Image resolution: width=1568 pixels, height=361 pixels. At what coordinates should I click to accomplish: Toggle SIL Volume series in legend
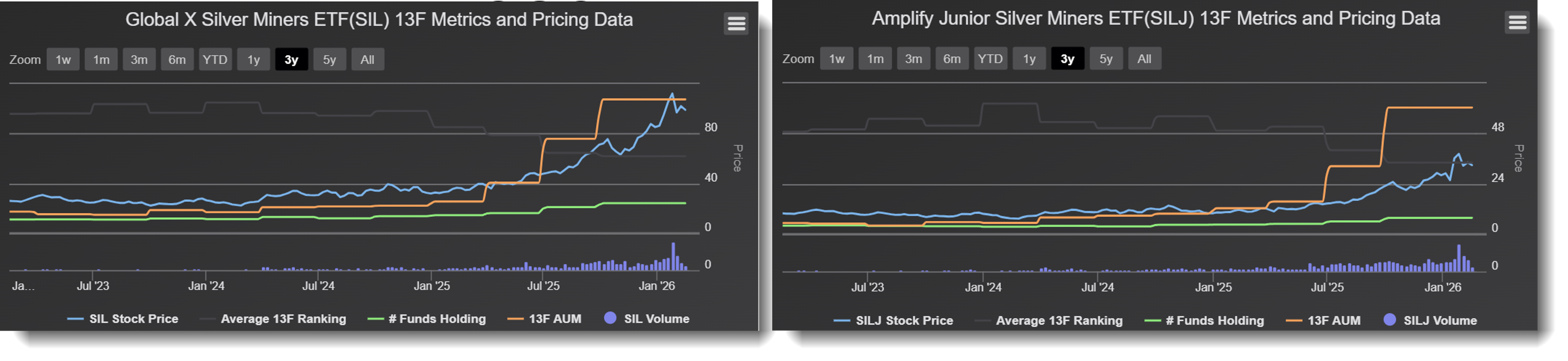point(647,319)
